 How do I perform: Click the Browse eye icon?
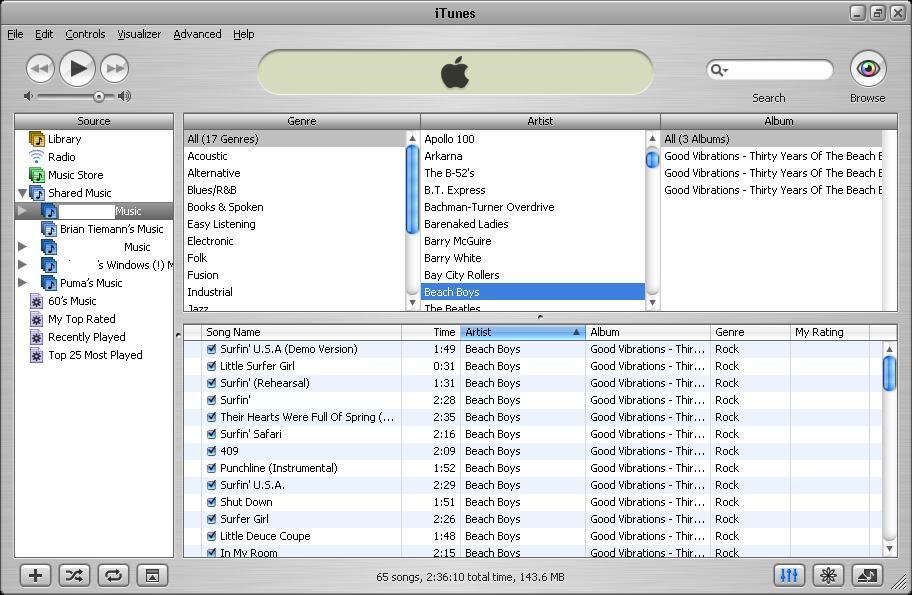868,69
